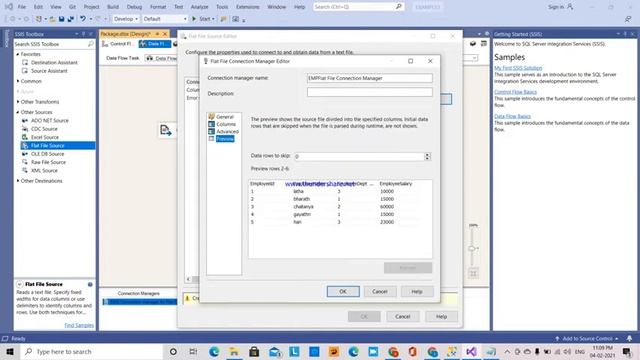Click the Save icon in toolbar
The height and width of the screenshot is (360, 640).
click(x=62, y=19)
